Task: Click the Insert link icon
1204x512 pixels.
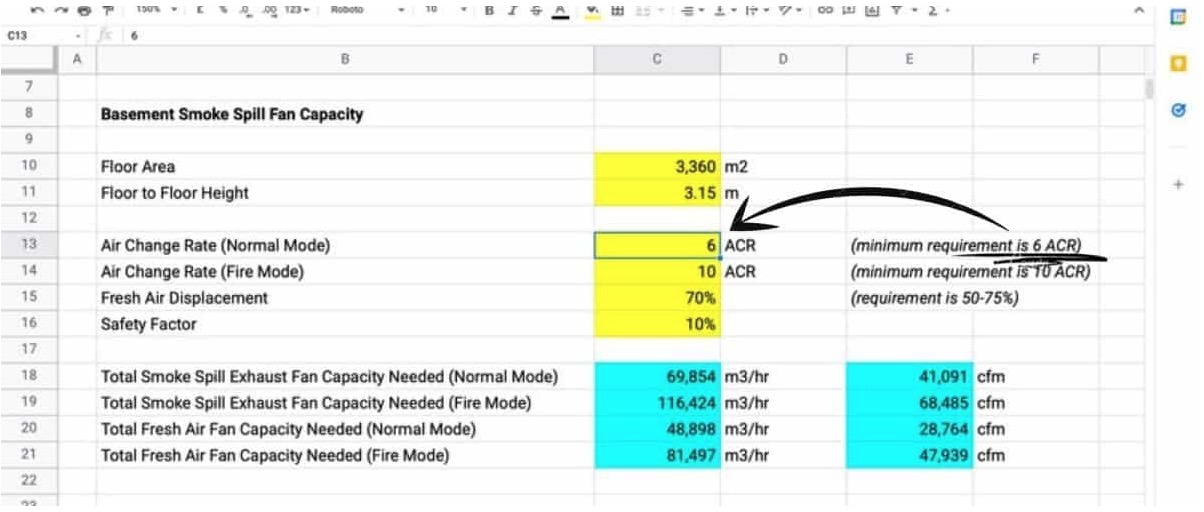Action: click(825, 10)
